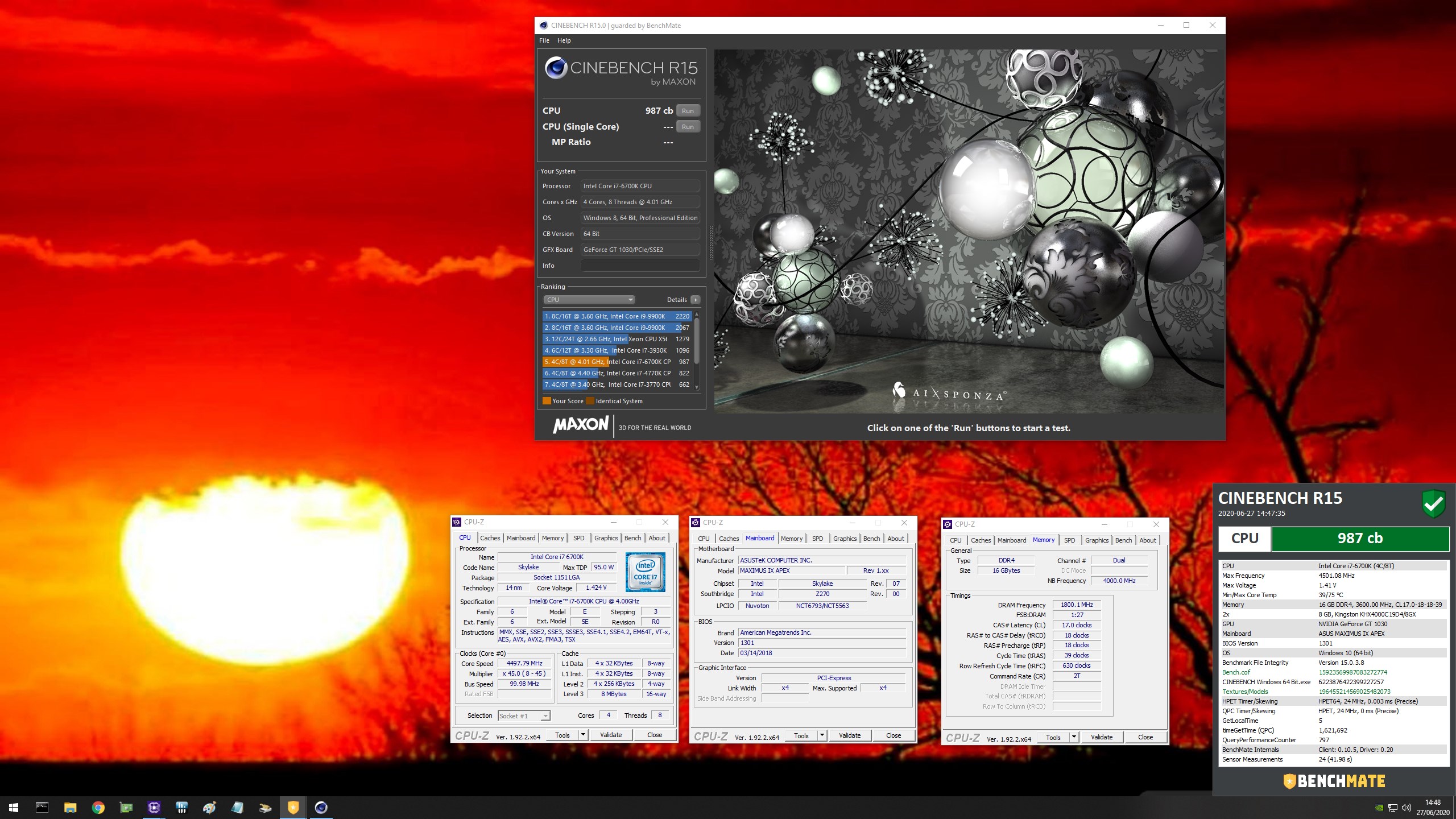The width and height of the screenshot is (1456, 819).
Task: Open the Caches tab in CPU-Z CPU window
Action: 490,538
